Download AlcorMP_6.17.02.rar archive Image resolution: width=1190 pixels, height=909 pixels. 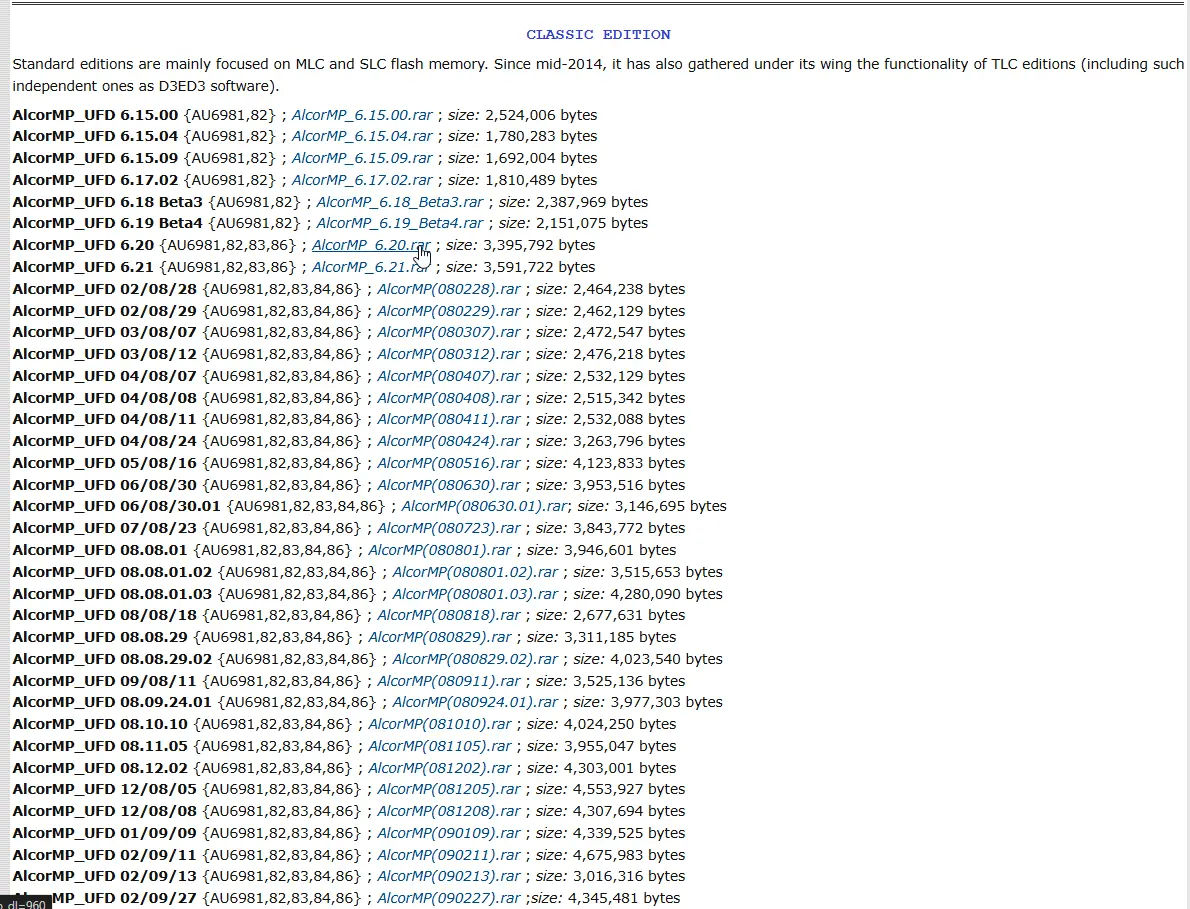pyautogui.click(x=362, y=181)
